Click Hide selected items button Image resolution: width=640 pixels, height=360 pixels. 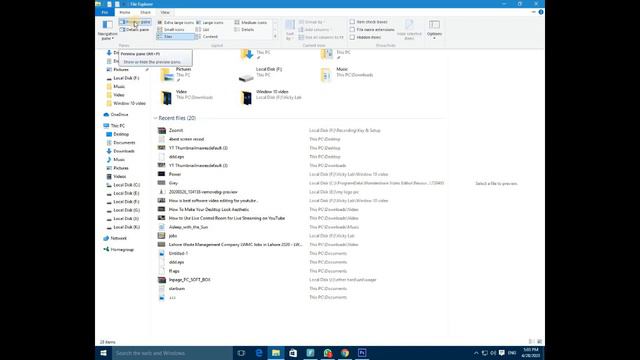pos(409,30)
